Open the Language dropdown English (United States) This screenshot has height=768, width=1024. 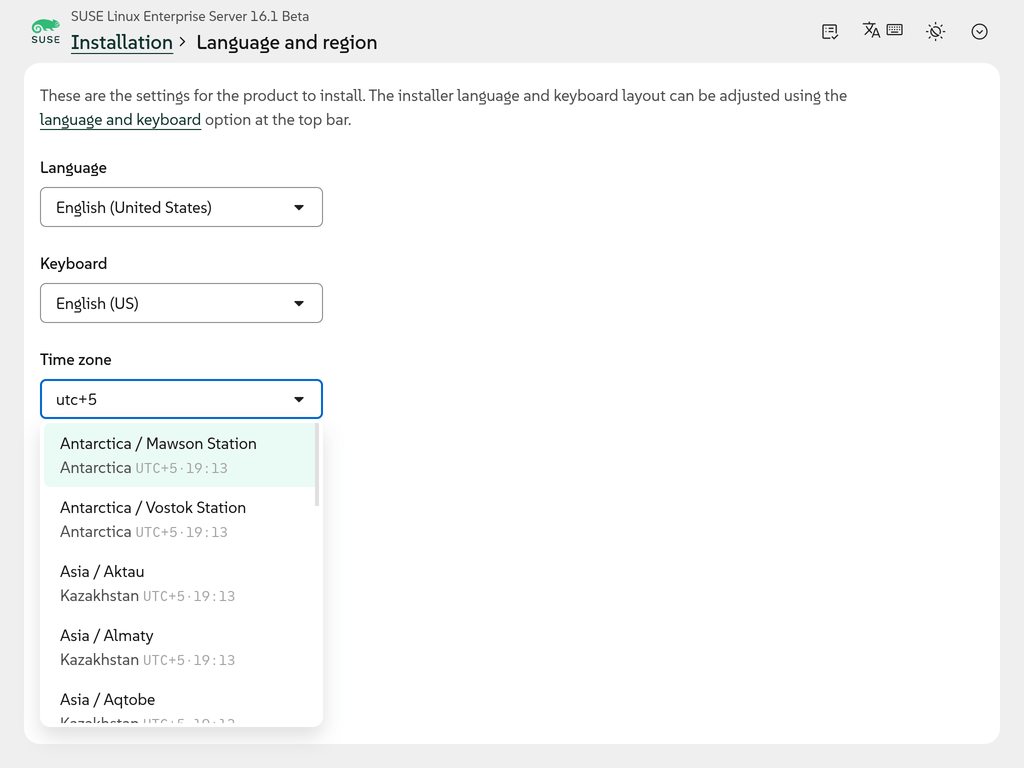click(182, 207)
